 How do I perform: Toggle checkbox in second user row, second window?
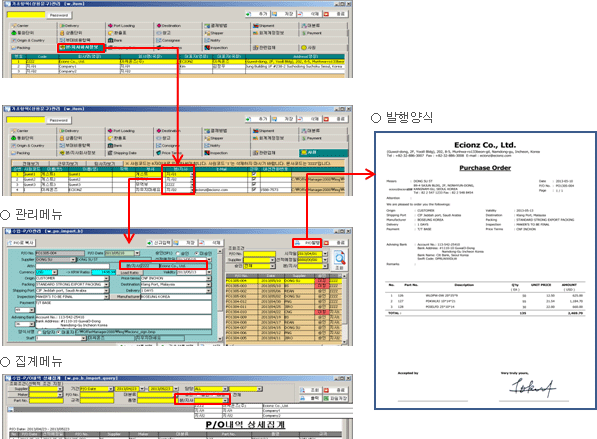254,179
